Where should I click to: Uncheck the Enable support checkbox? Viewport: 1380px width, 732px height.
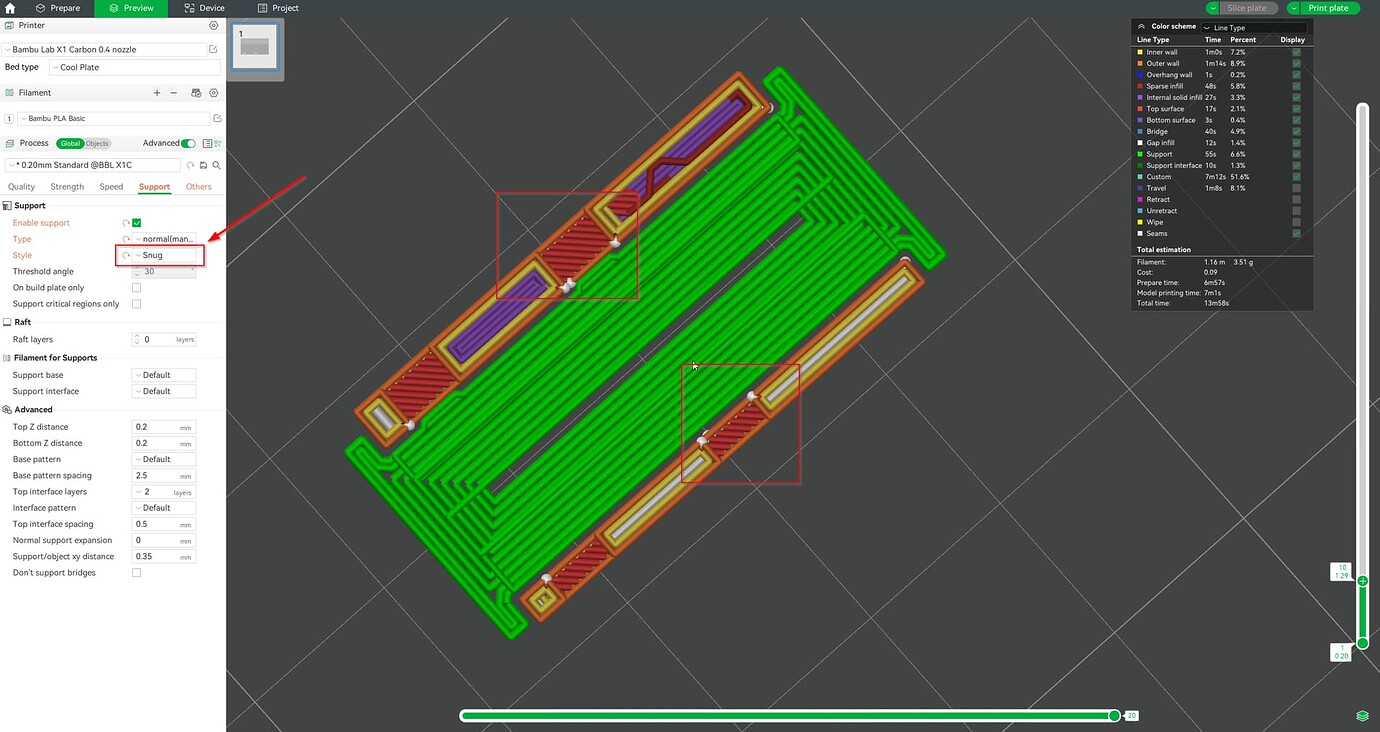pos(137,223)
